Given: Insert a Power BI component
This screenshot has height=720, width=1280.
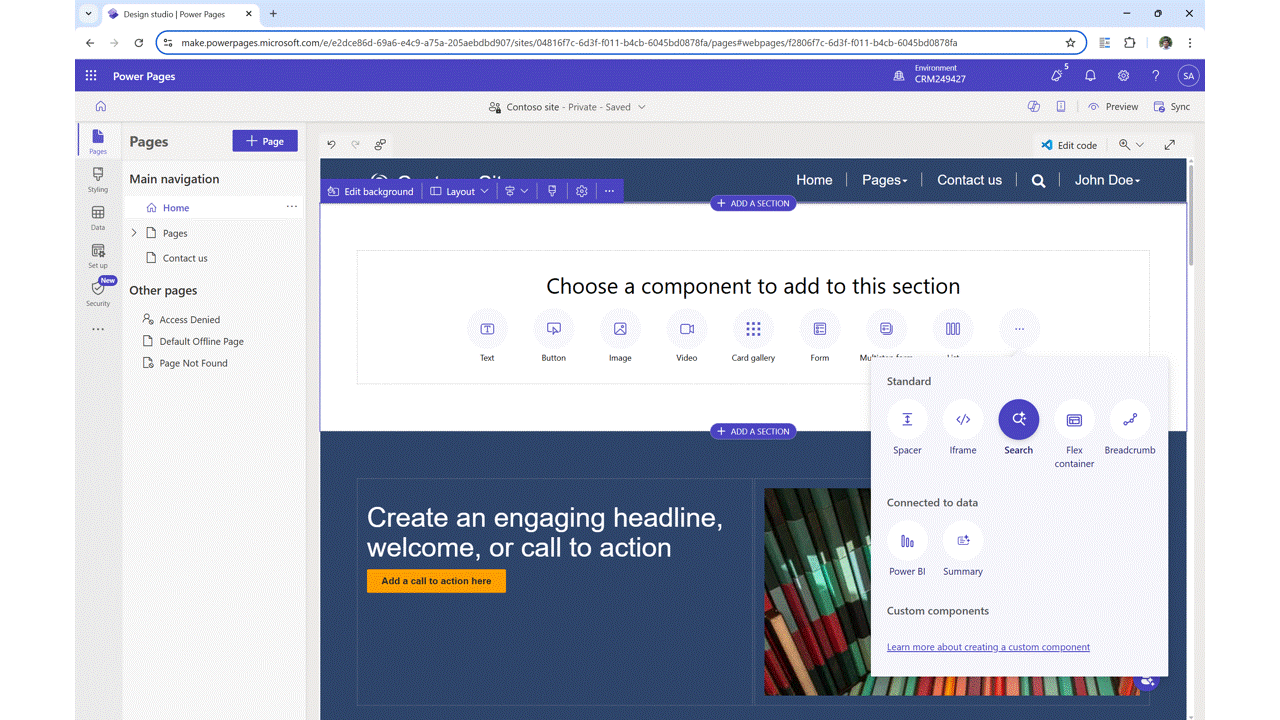Looking at the screenshot, I should coord(907,541).
